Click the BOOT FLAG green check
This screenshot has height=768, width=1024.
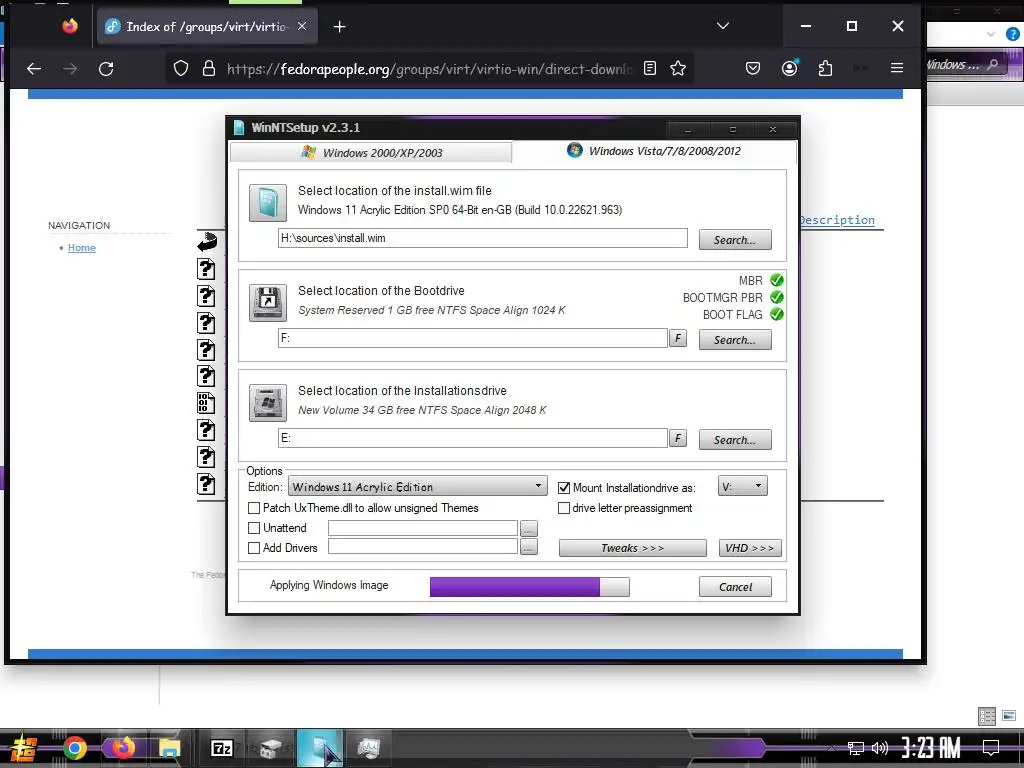point(776,314)
